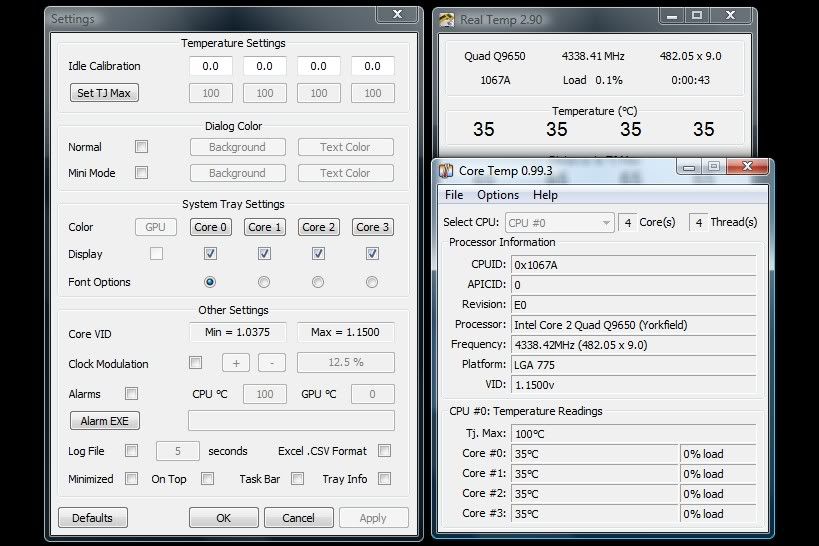Viewport: 819px width, 546px height.
Task: Close the Real Temp window
Action: pyautogui.click(x=730, y=16)
